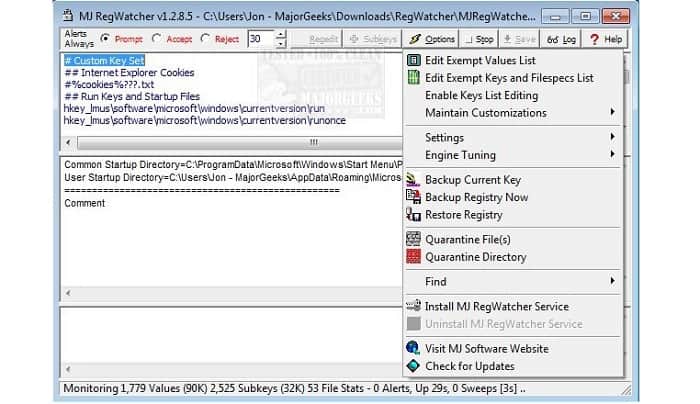Click the bottom pane scroll left arrow
Screen dimensions: 700x404
point(68,369)
